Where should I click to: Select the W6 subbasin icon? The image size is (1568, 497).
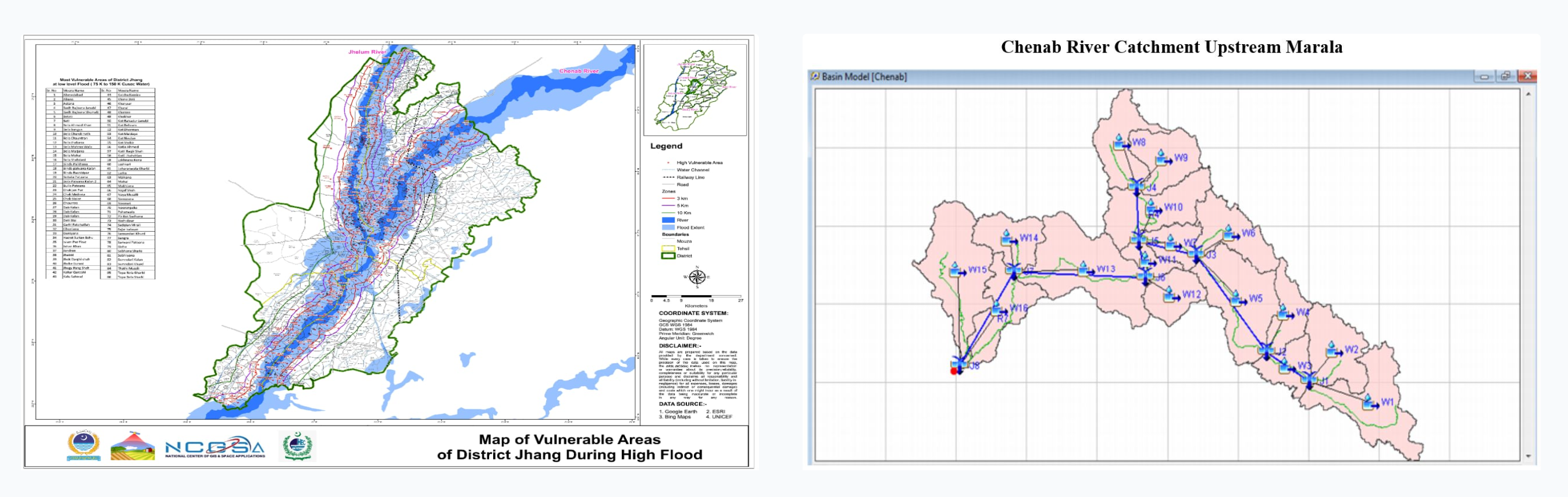(x=1230, y=233)
